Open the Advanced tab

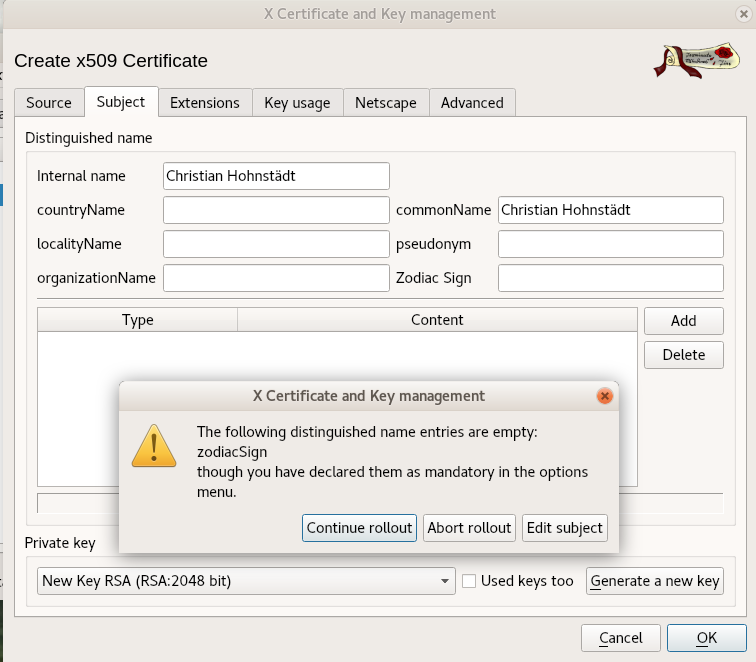click(x=472, y=102)
